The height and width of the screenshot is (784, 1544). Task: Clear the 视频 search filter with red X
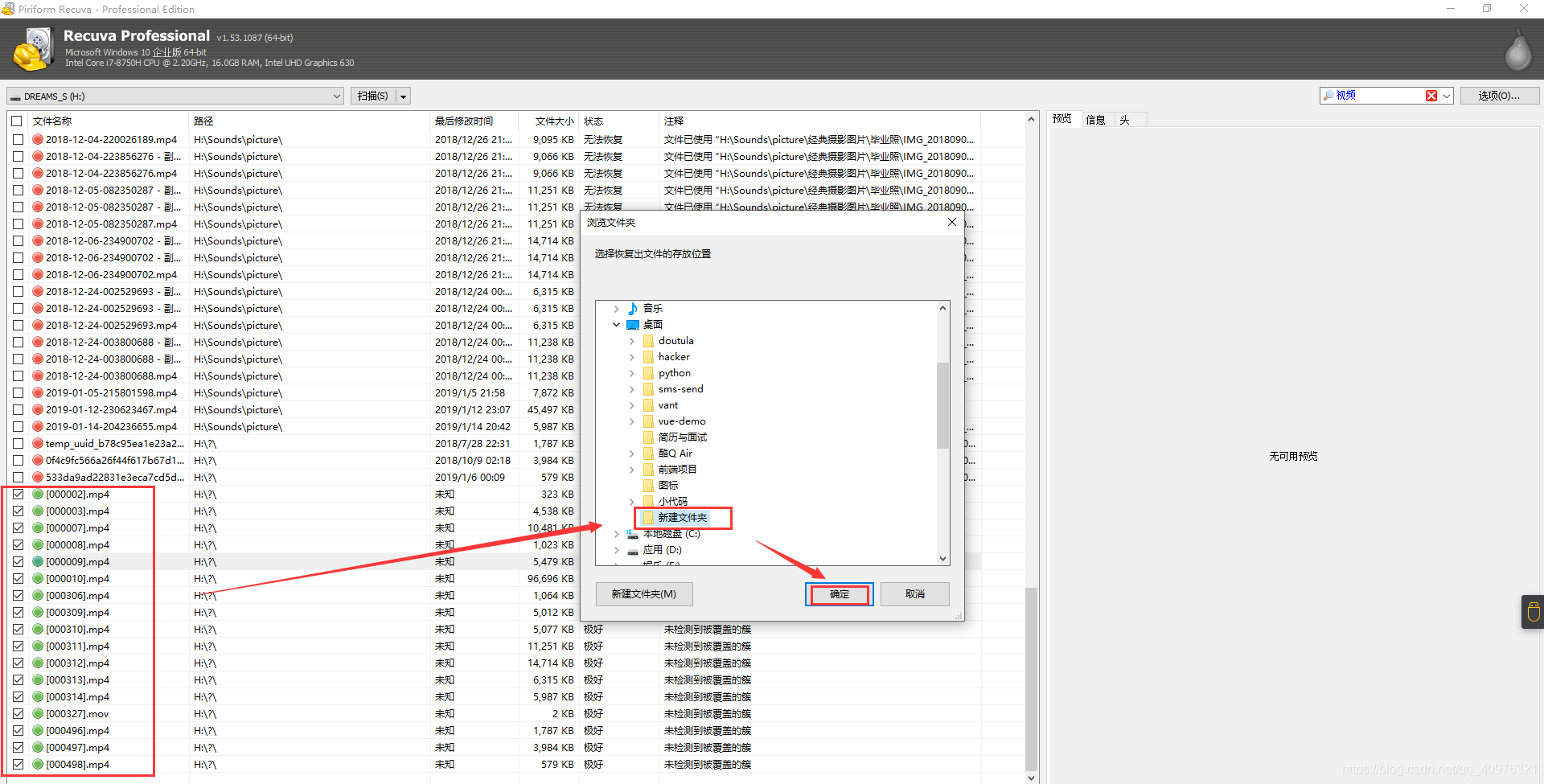coord(1431,96)
